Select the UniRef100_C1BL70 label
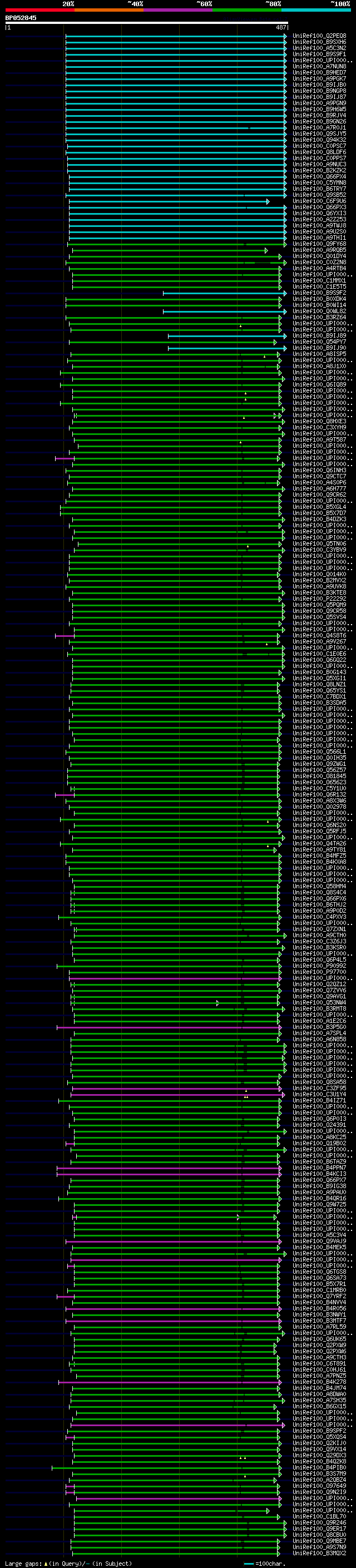This screenshot has width=356, height=1568. pos(319,1517)
